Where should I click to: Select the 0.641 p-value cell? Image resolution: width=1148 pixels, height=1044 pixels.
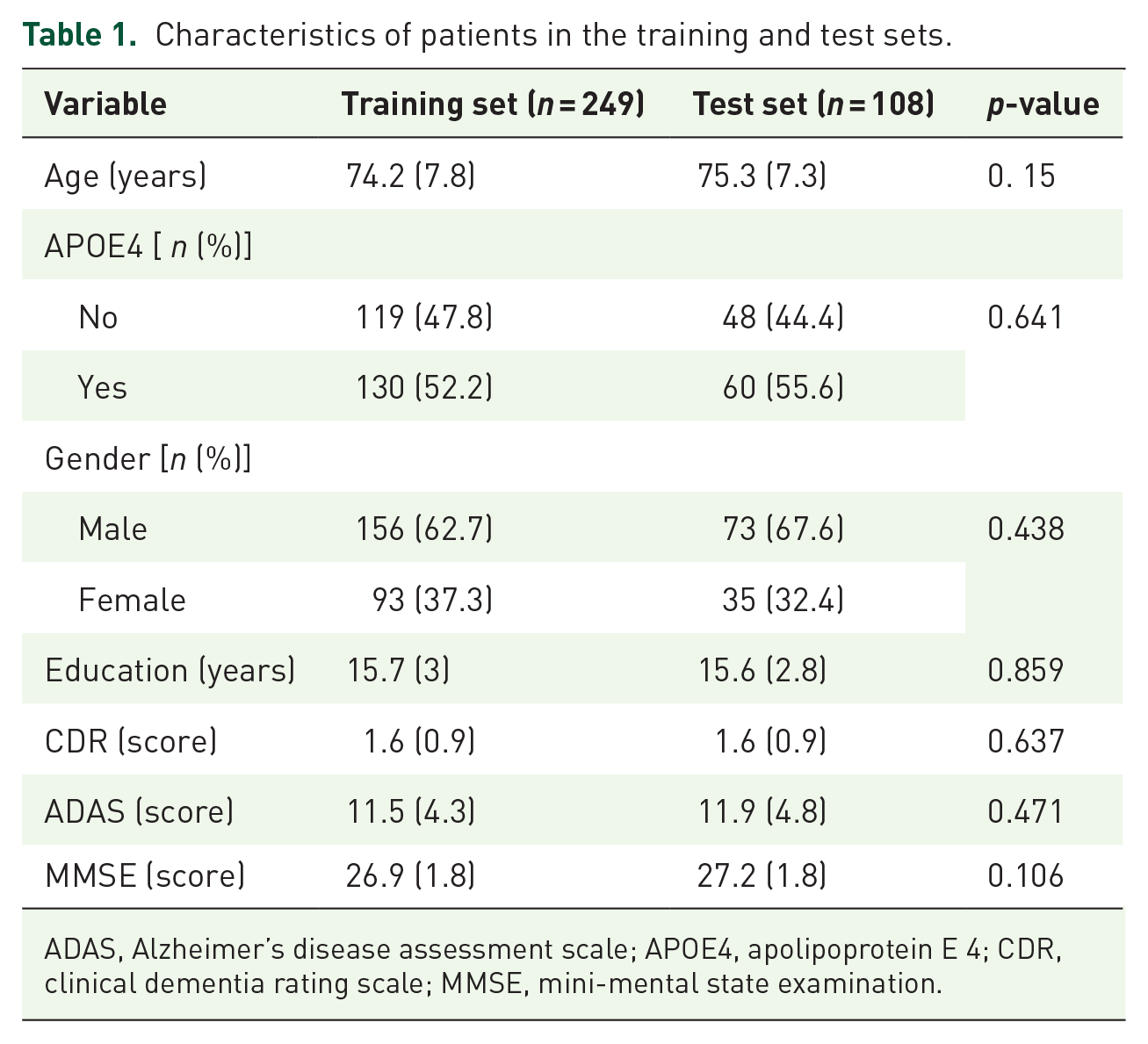(x=1025, y=317)
